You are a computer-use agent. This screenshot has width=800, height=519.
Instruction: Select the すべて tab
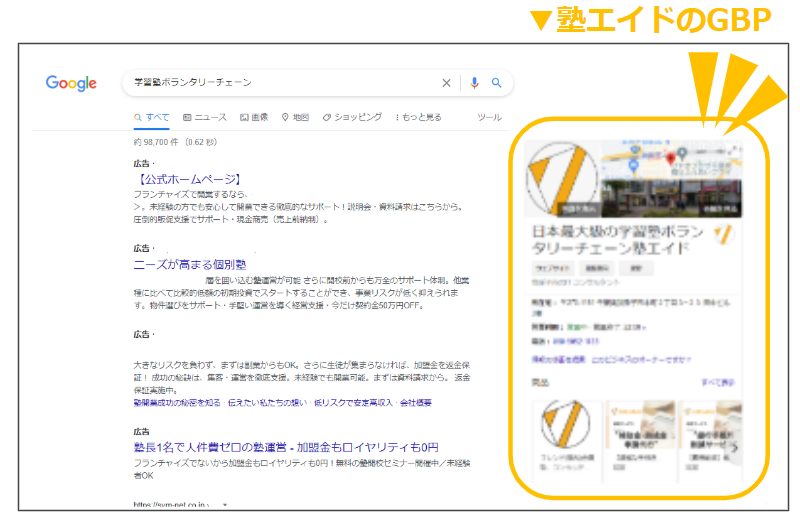152,117
